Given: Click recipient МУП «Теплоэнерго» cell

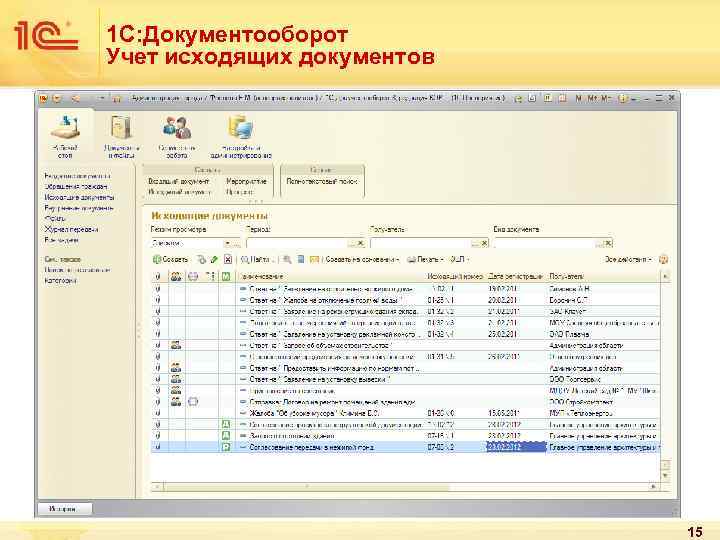Looking at the screenshot, I should pos(603,413).
